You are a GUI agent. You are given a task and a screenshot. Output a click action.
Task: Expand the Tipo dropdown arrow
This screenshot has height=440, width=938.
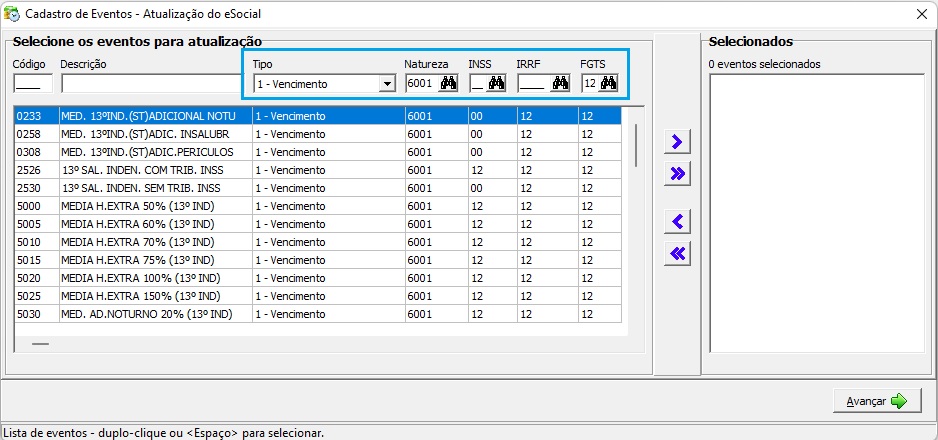(388, 84)
